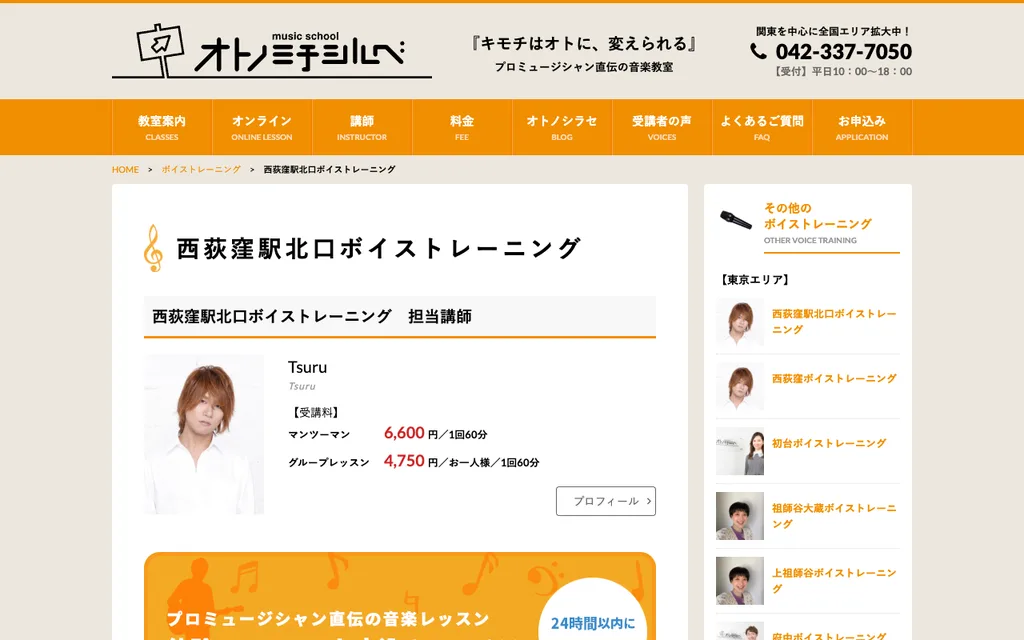Viewport: 1024px width, 640px height.
Task: Open 西荻窪駅北口ボイストレーニング sidebar link
Action: (833, 322)
